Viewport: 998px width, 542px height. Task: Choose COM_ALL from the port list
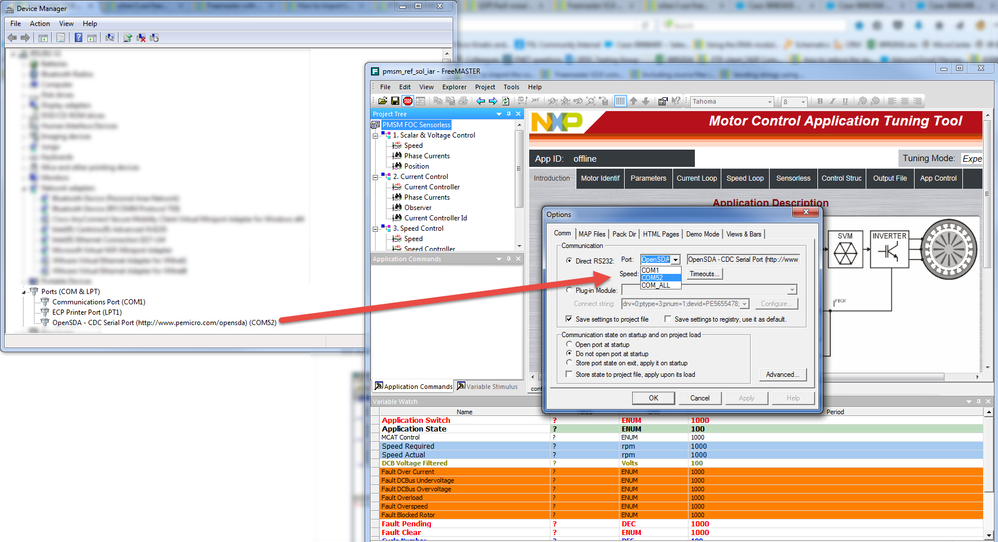click(661, 286)
